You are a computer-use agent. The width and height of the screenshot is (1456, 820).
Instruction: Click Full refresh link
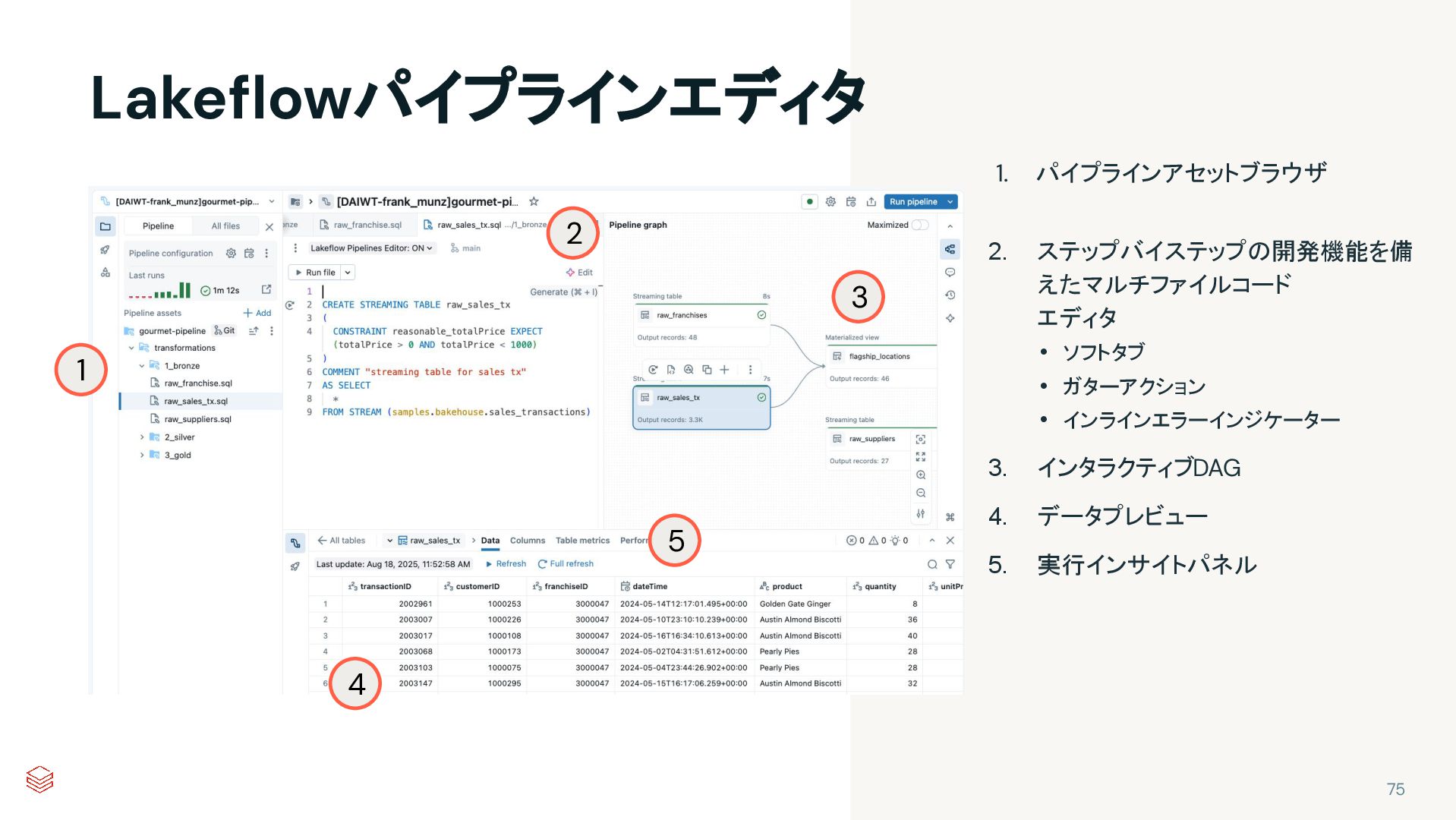point(566,564)
